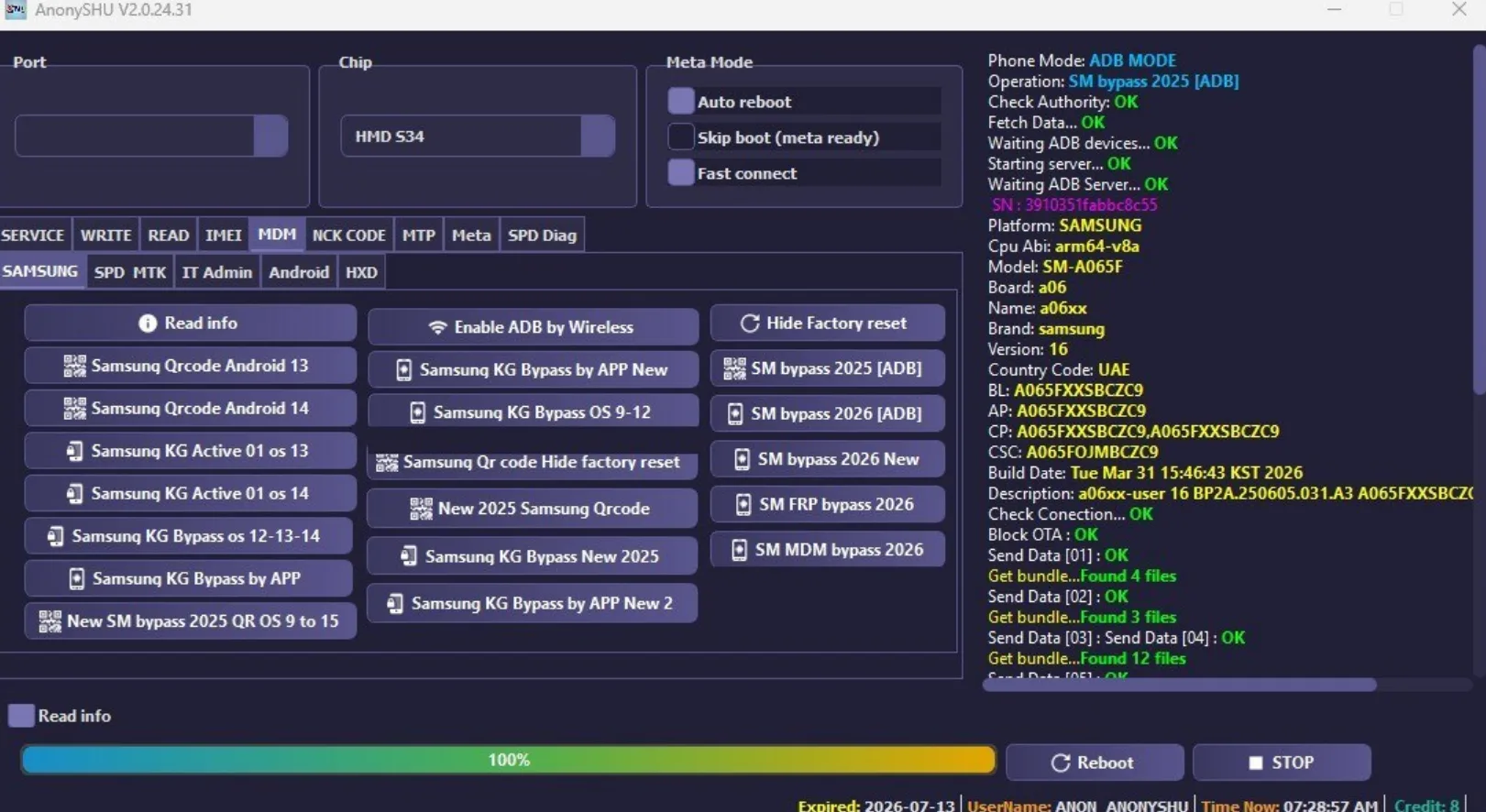This screenshot has width=1486, height=812.
Task: Switch to the SERVICE tab
Action: pos(33,236)
